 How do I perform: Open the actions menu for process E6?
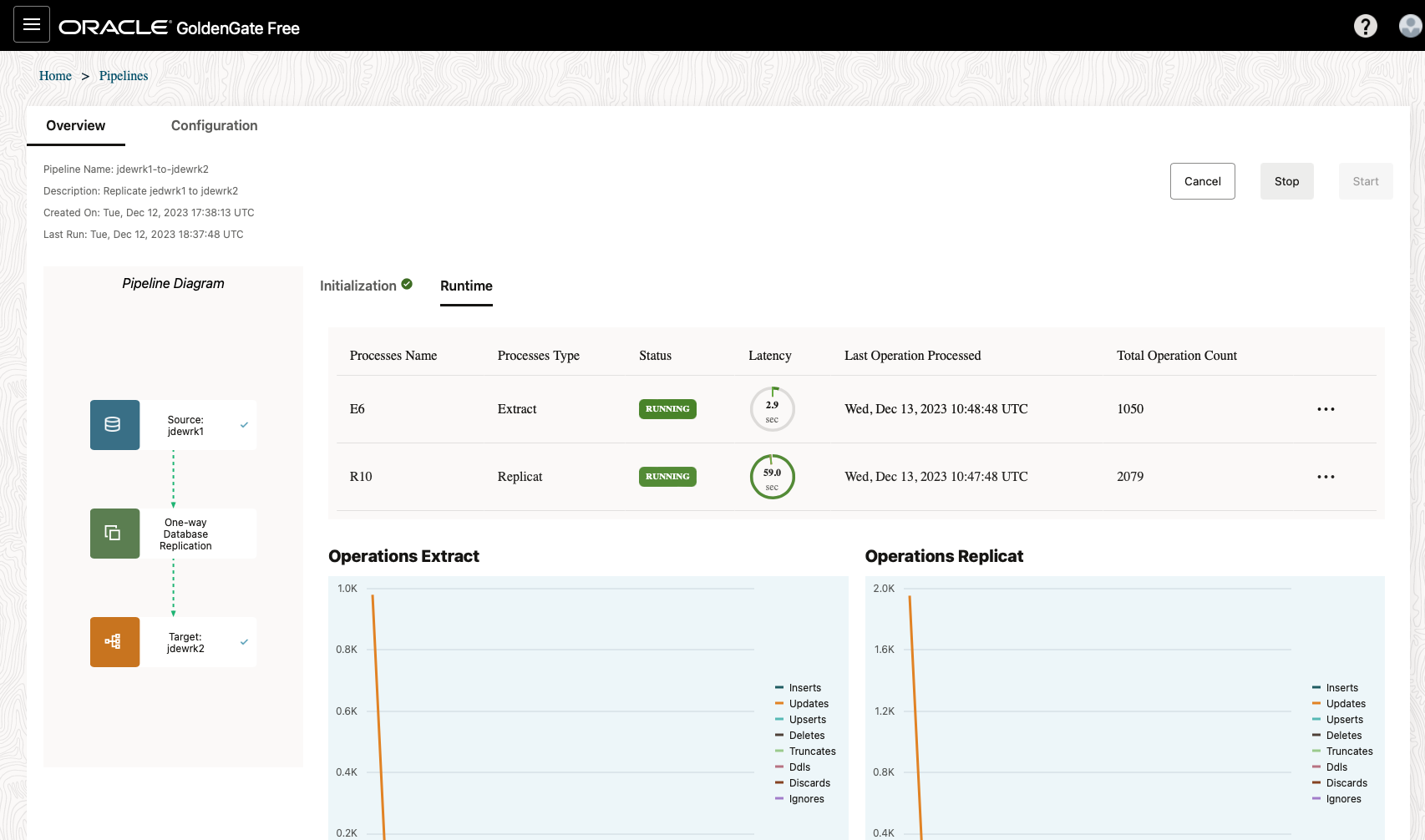[1326, 409]
